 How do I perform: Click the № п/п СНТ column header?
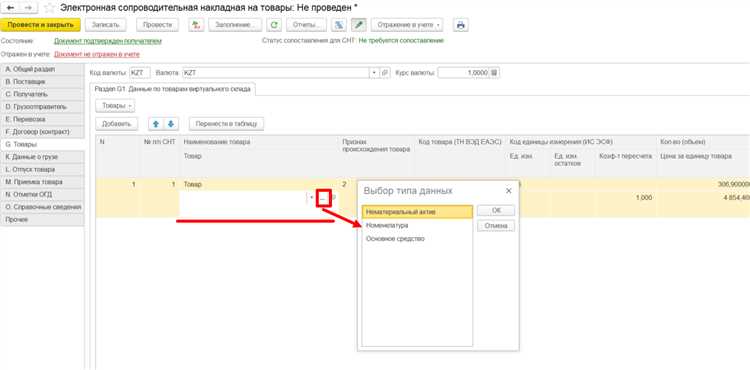click(x=160, y=142)
